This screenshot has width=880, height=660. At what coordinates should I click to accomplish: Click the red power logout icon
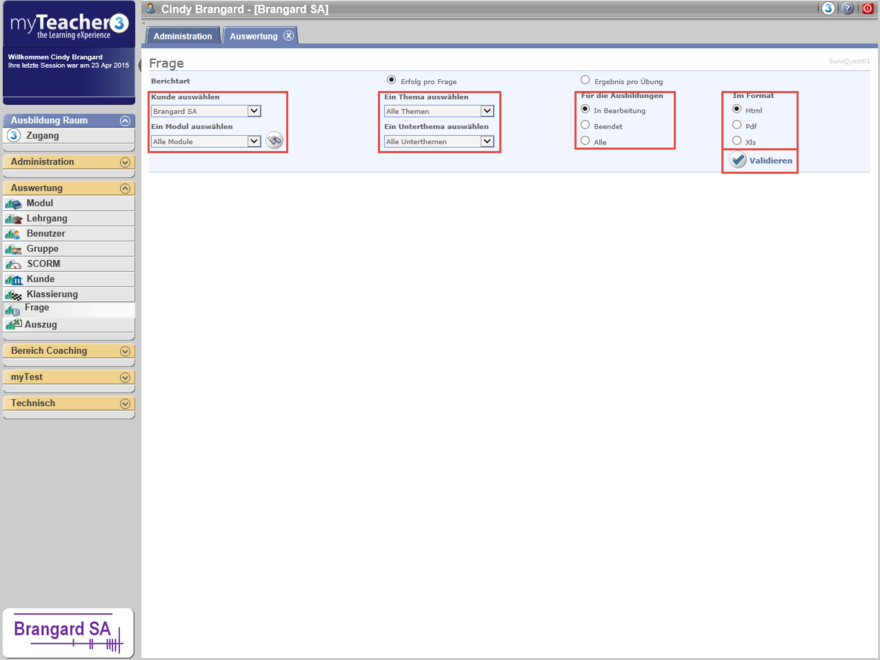click(867, 8)
